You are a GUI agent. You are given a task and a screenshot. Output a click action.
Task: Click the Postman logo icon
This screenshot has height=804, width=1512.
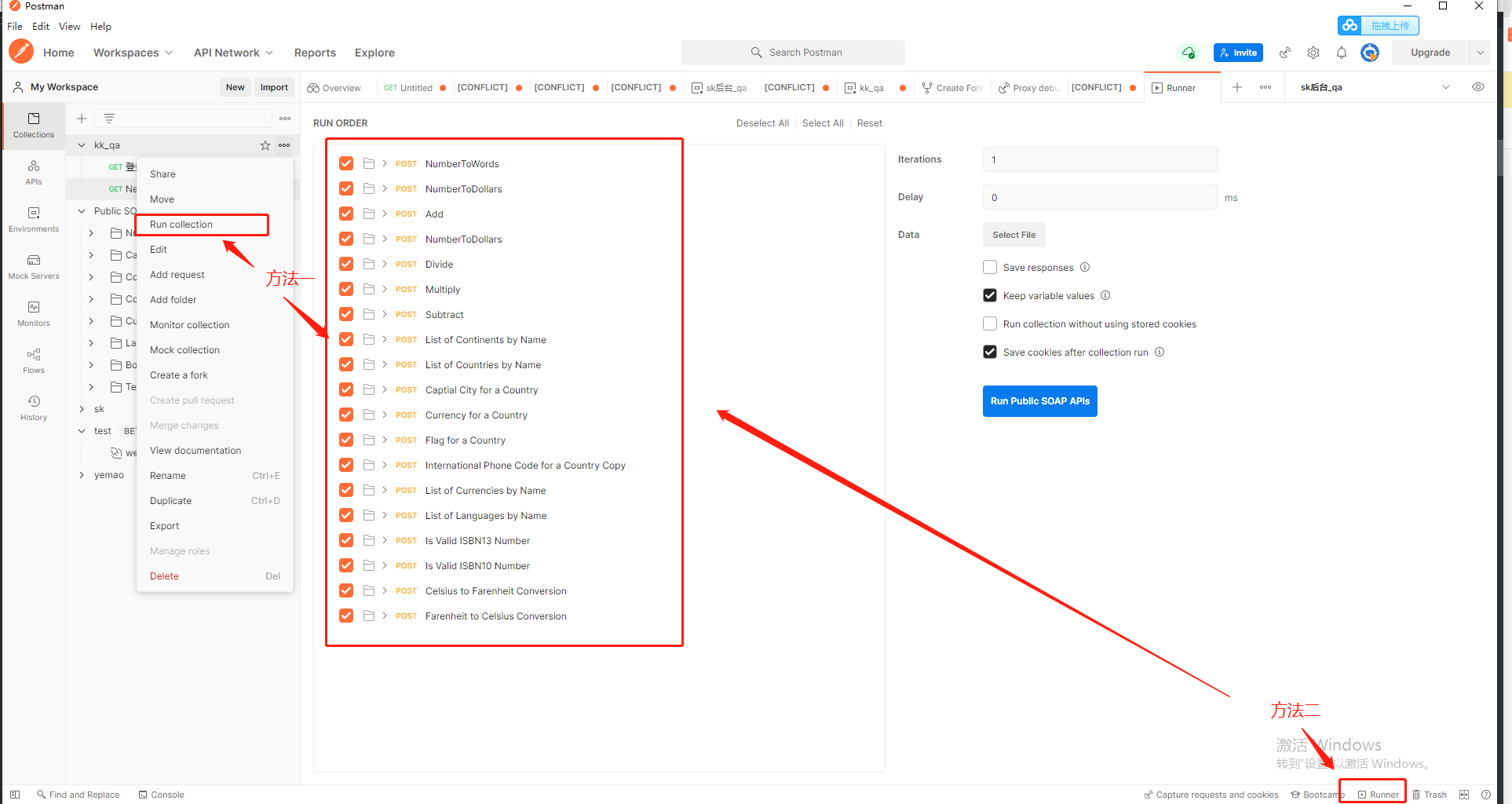(x=21, y=52)
